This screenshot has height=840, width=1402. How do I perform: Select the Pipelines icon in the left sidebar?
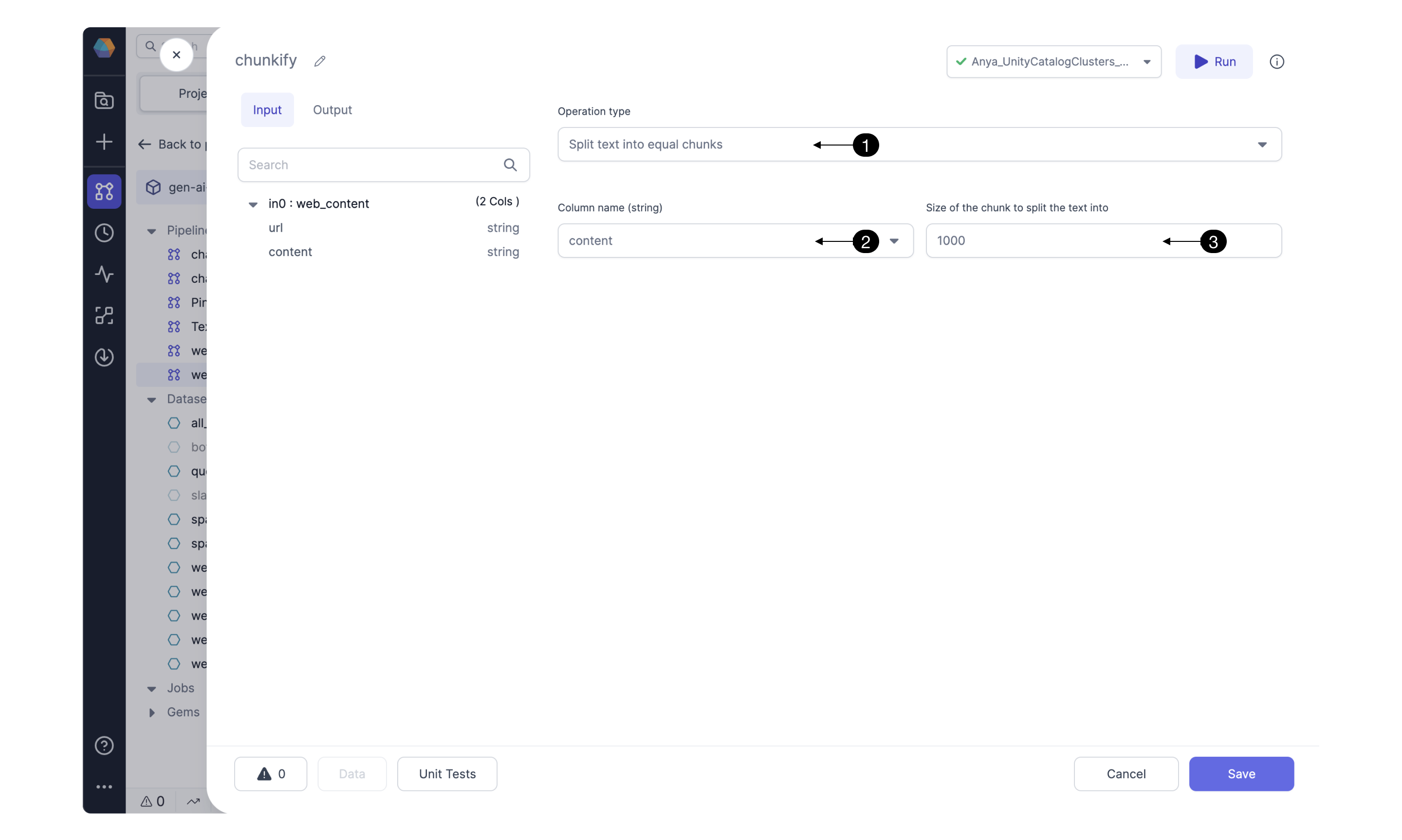point(104,192)
